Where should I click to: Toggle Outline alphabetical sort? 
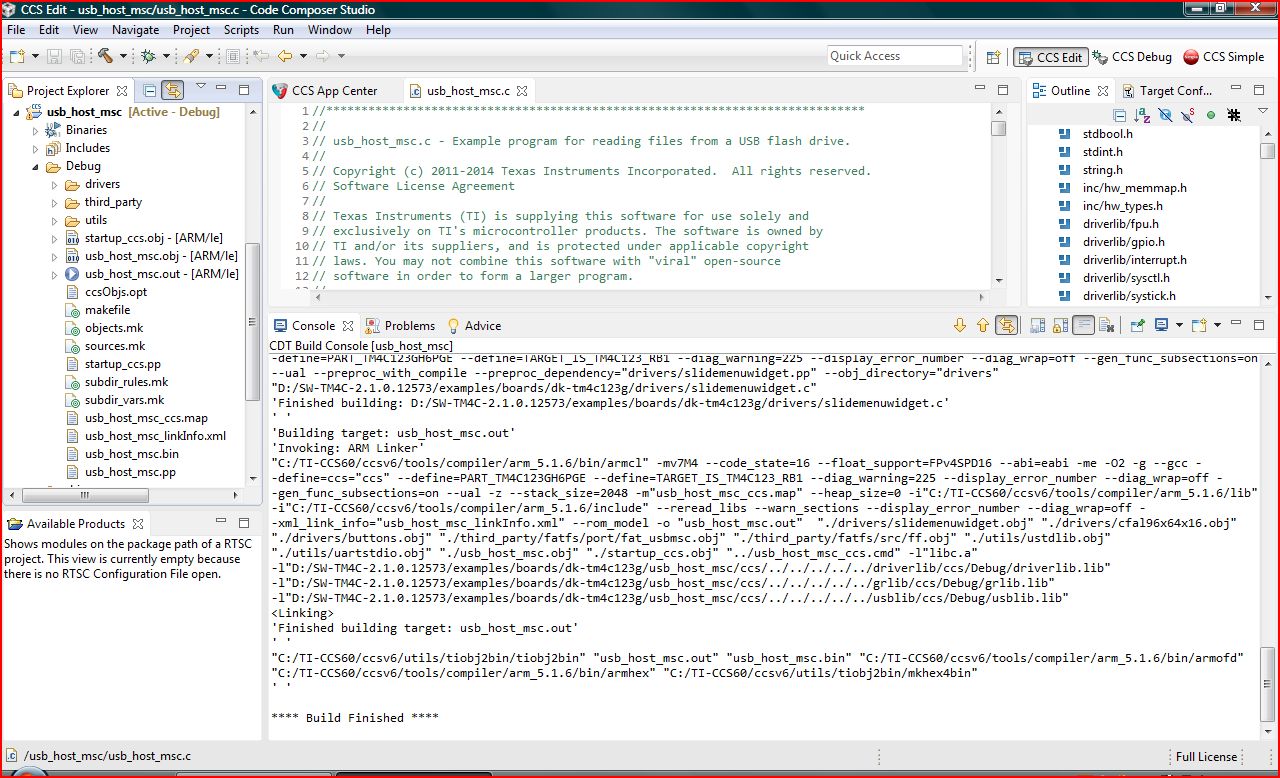click(x=1142, y=115)
